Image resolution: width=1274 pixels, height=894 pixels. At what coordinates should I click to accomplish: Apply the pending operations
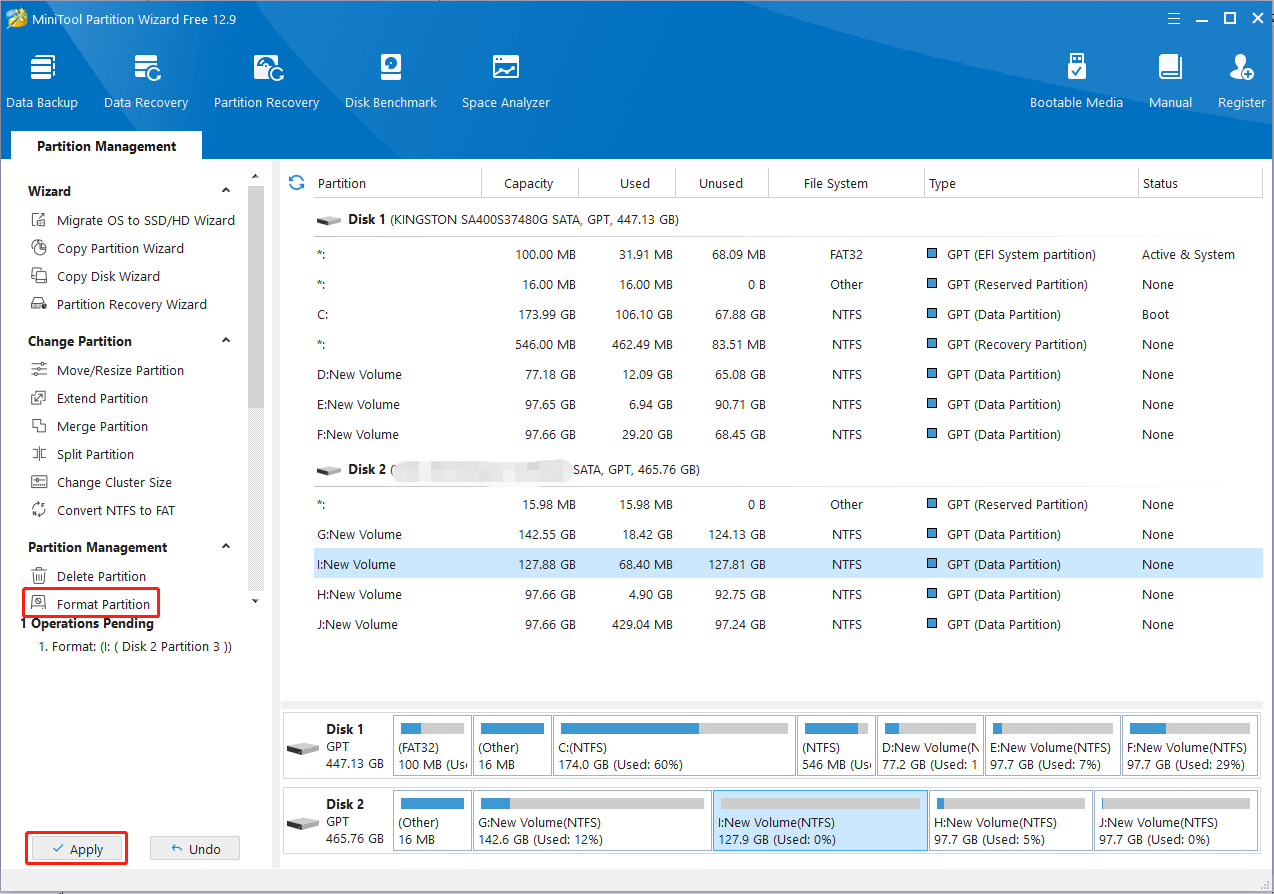[x=76, y=849]
